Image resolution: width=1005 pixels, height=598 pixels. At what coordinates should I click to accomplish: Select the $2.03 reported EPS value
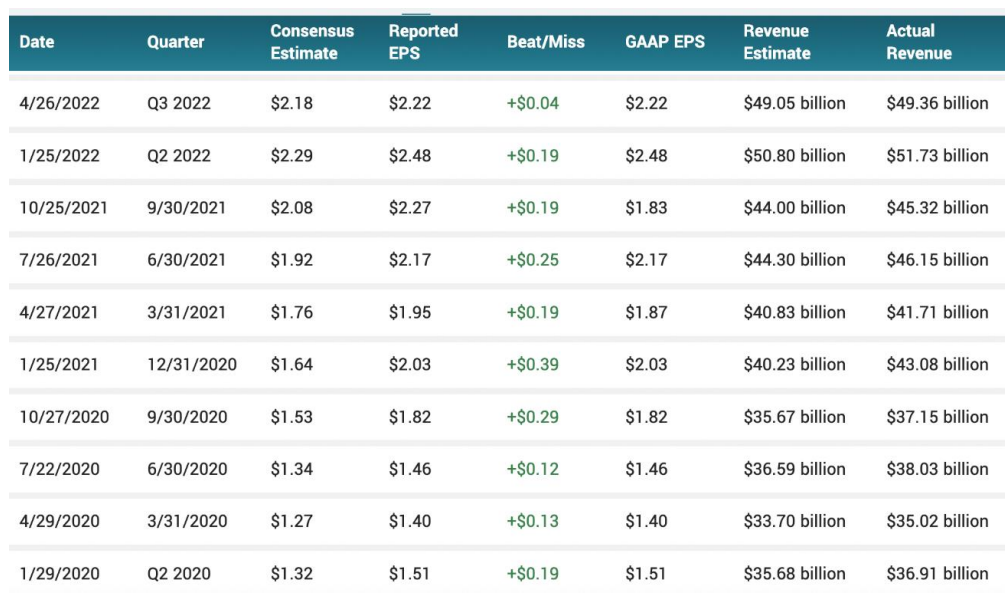[x=410, y=364]
